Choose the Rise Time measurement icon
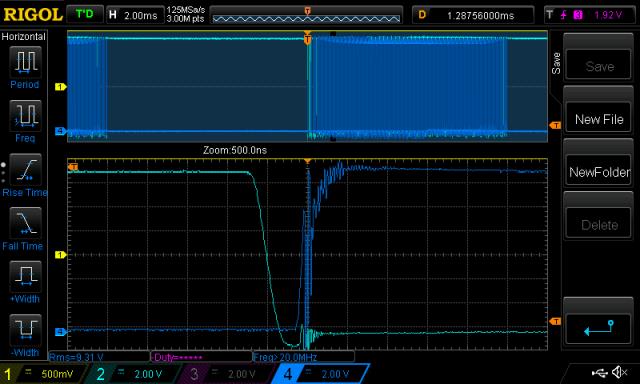 click(25, 169)
